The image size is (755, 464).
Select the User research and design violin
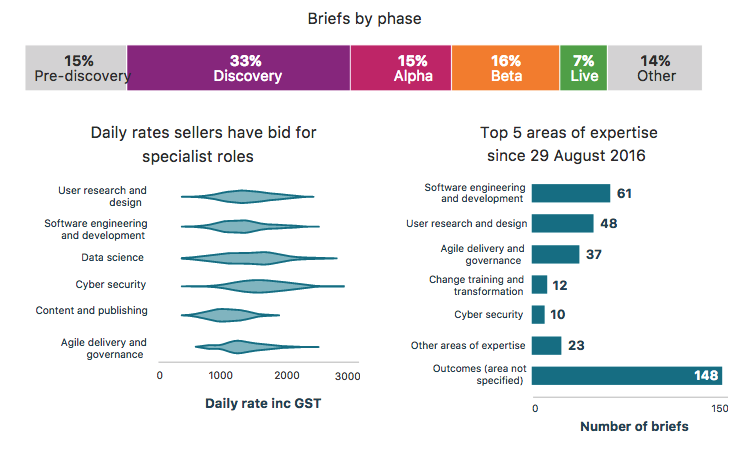point(247,197)
